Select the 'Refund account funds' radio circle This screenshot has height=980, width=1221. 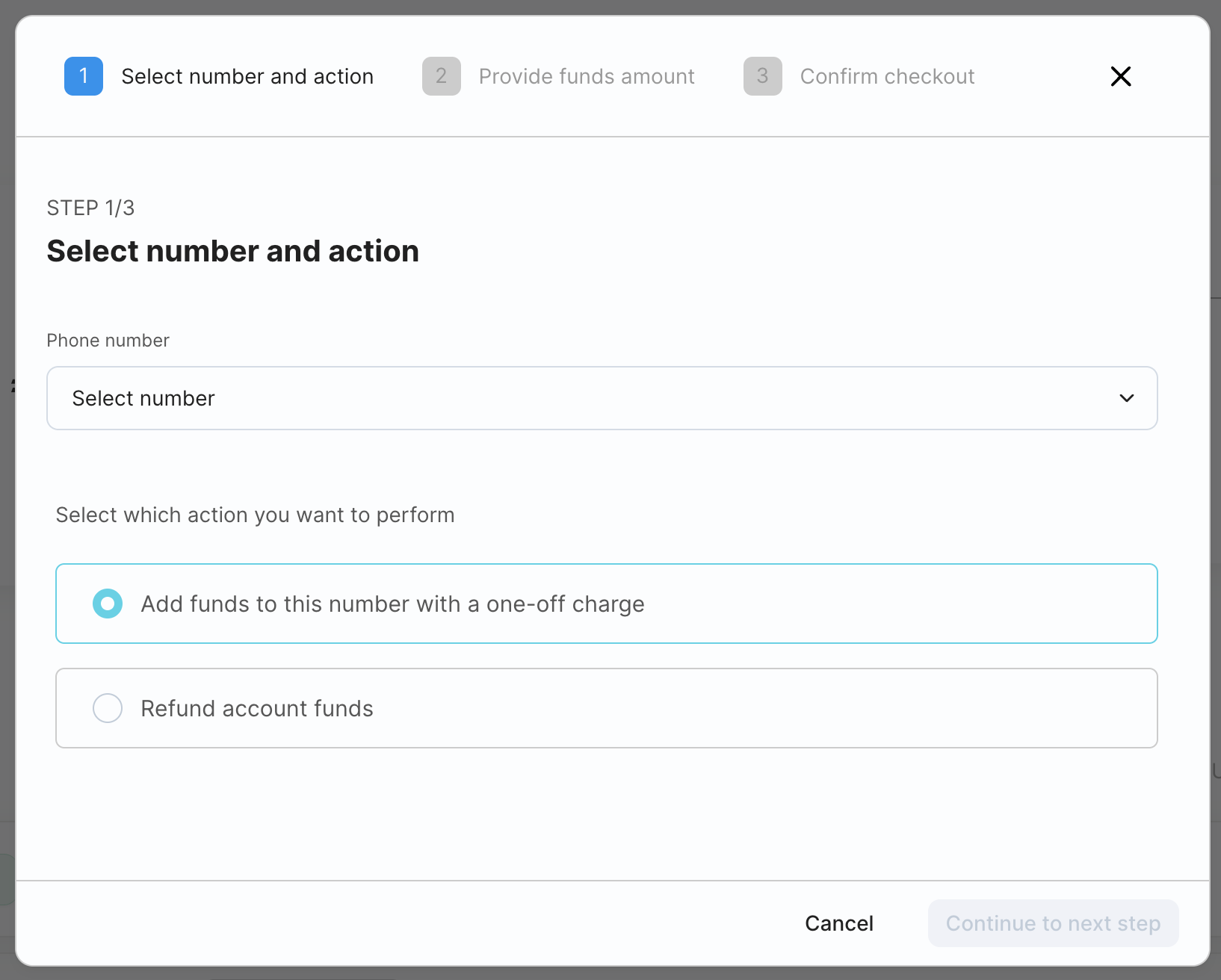coord(108,708)
